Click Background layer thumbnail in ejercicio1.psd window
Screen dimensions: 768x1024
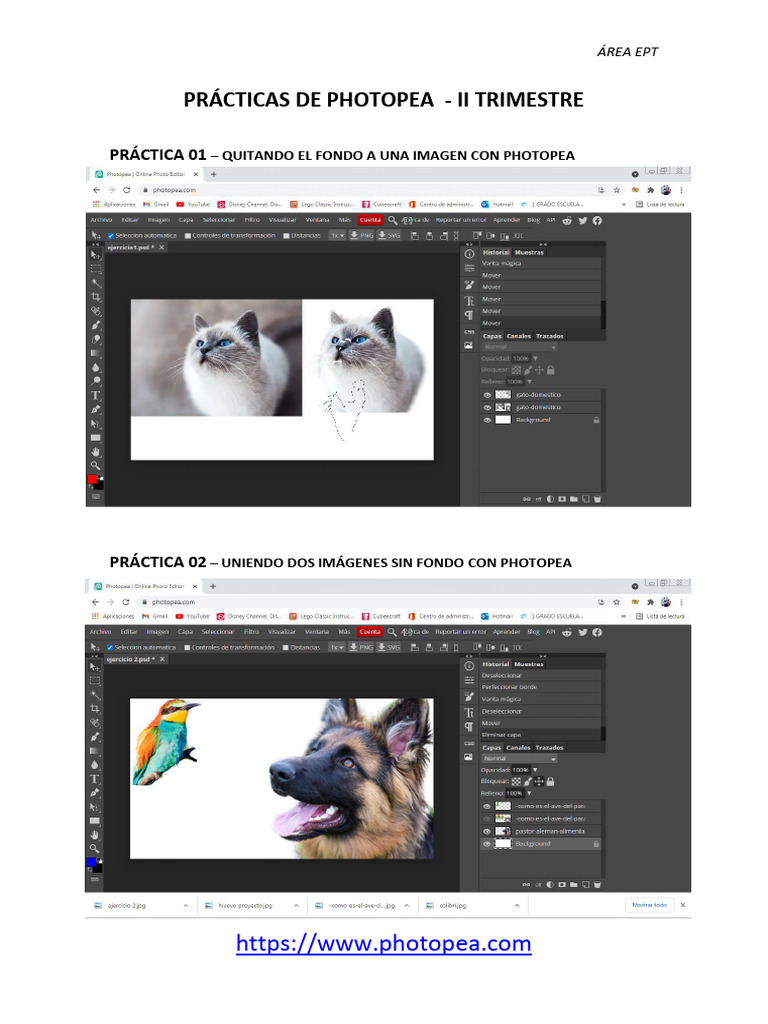click(x=503, y=421)
